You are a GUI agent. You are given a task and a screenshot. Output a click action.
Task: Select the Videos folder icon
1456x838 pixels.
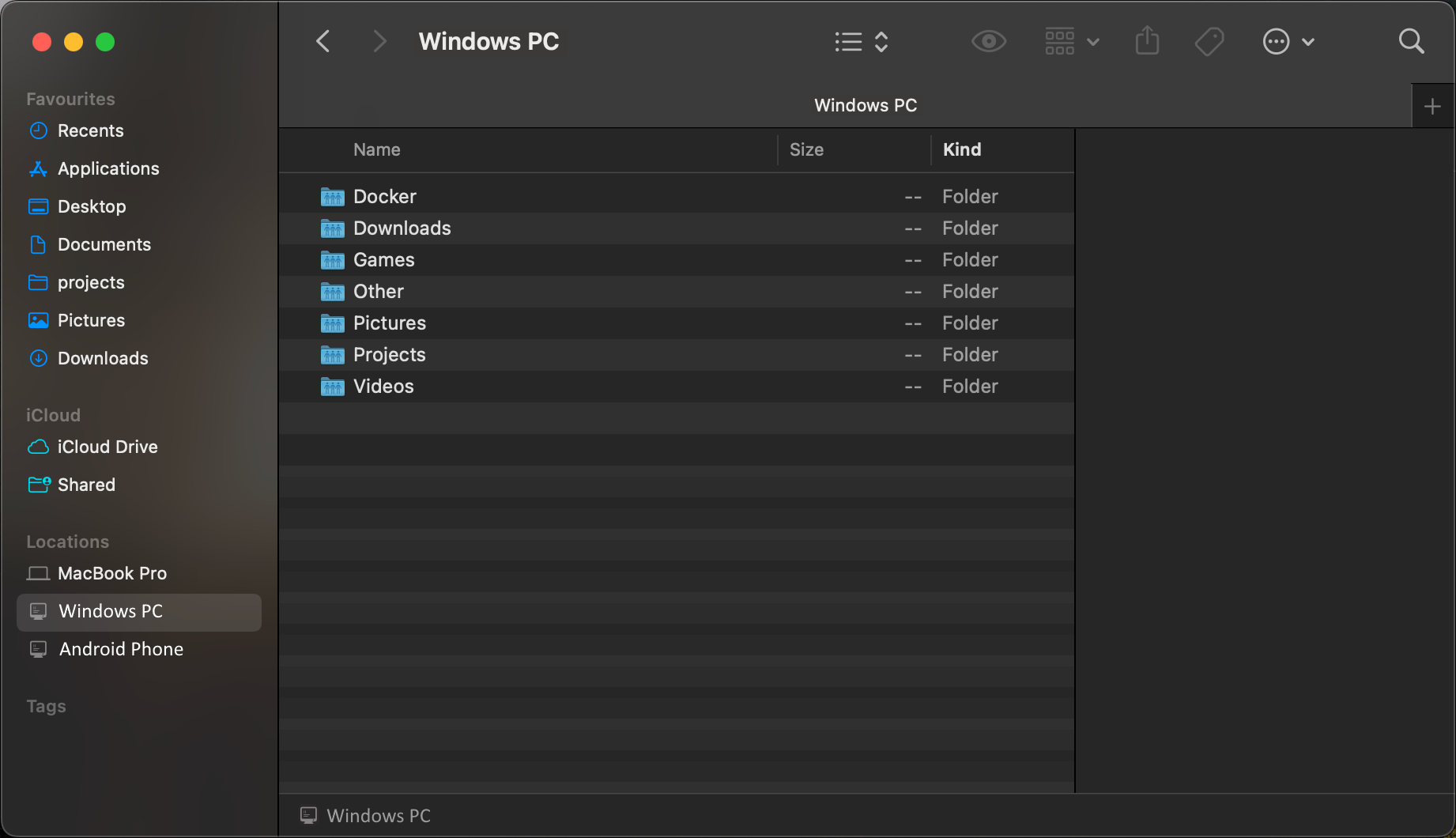332,387
